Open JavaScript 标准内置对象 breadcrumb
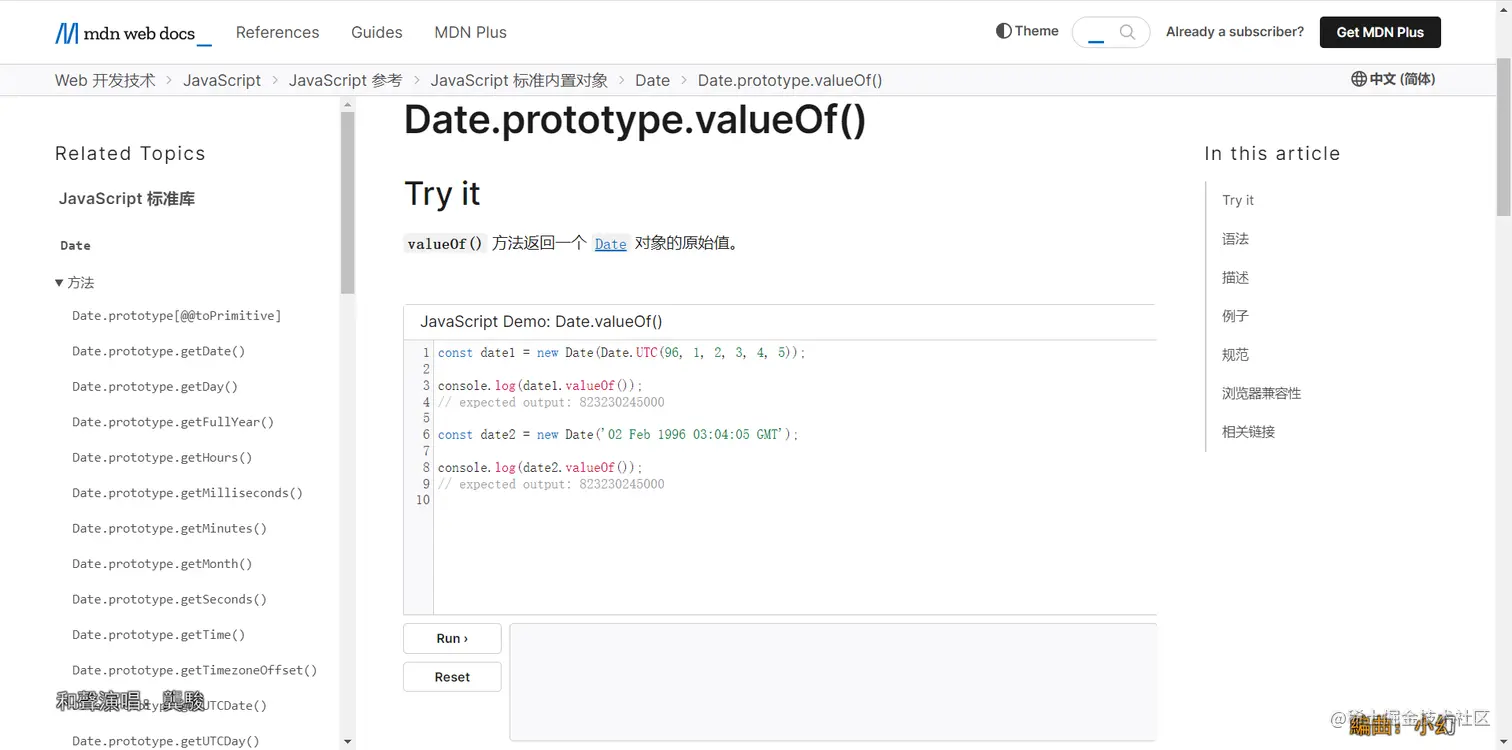This screenshot has width=1512, height=750. (x=519, y=80)
